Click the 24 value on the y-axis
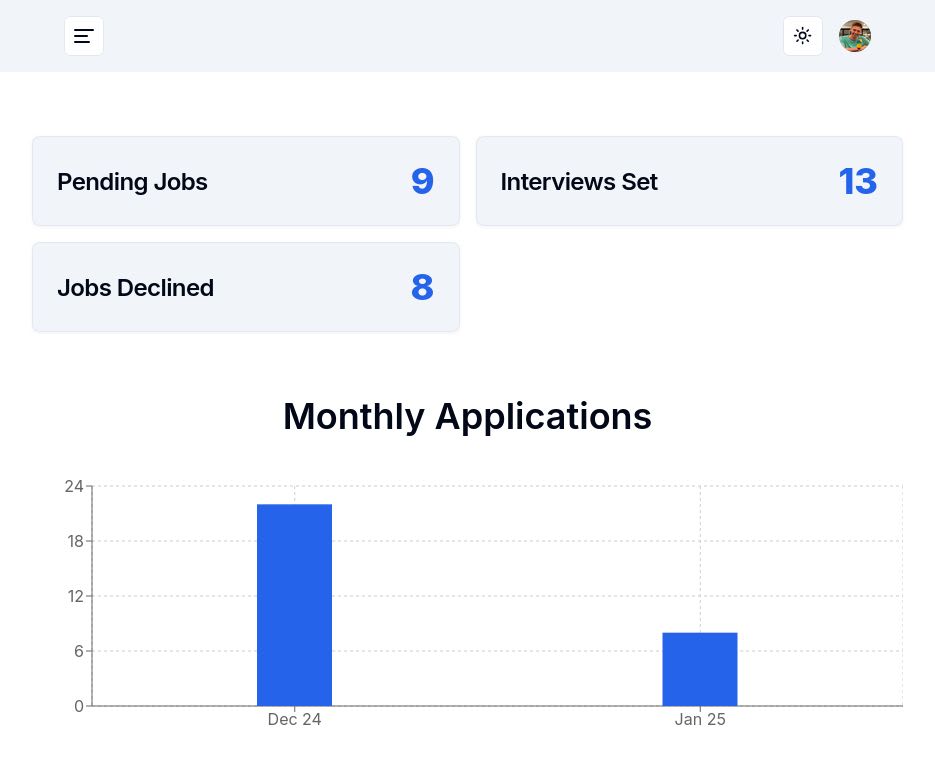 coord(74,486)
